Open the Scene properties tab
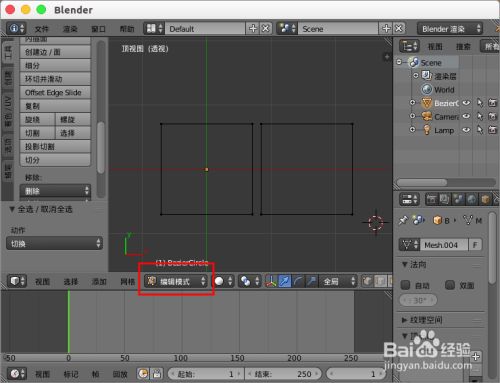This screenshot has width=500, height=383. (x=458, y=199)
